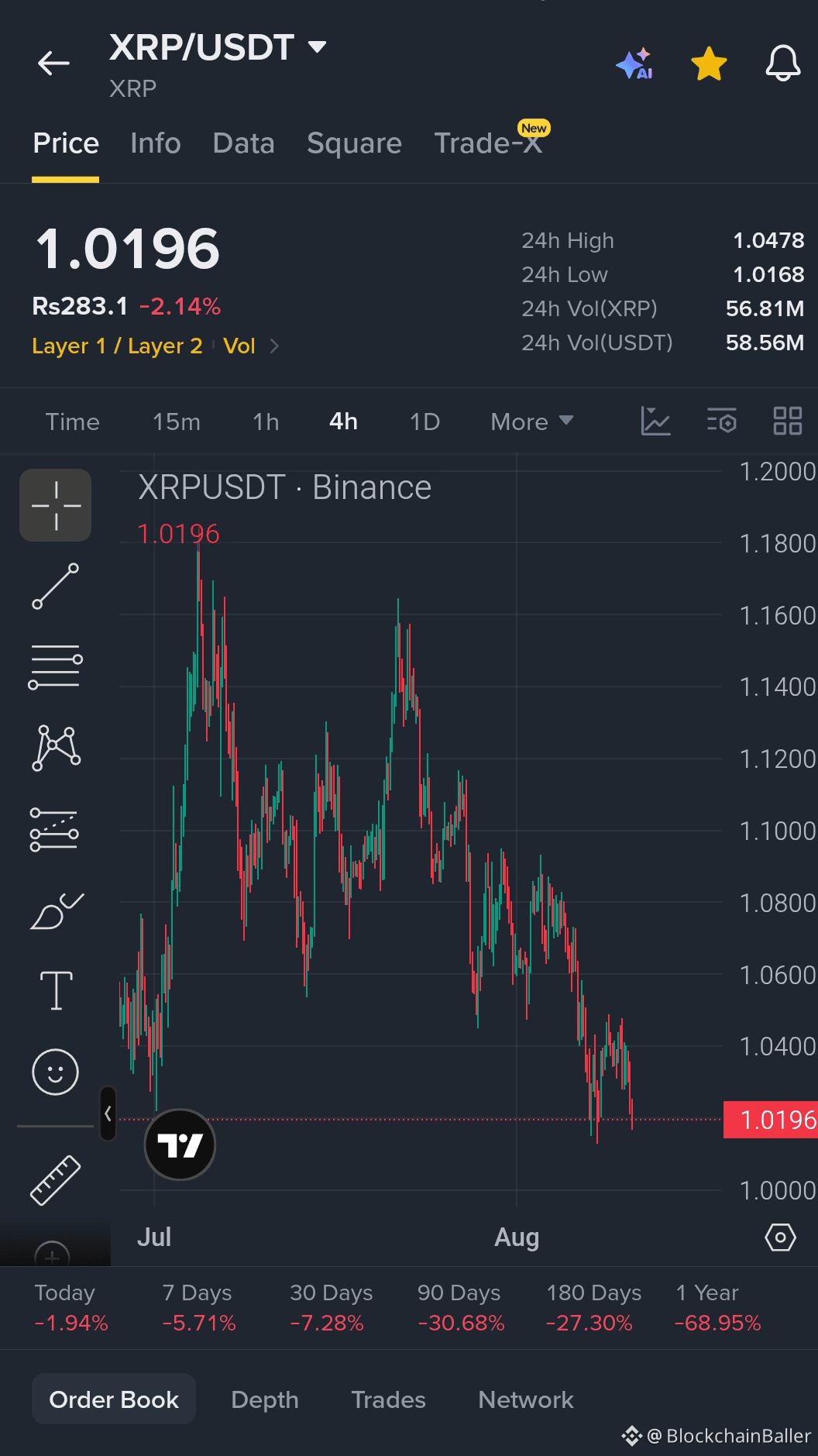
Task: Click the large 1.0196 last price
Action: coord(128,250)
